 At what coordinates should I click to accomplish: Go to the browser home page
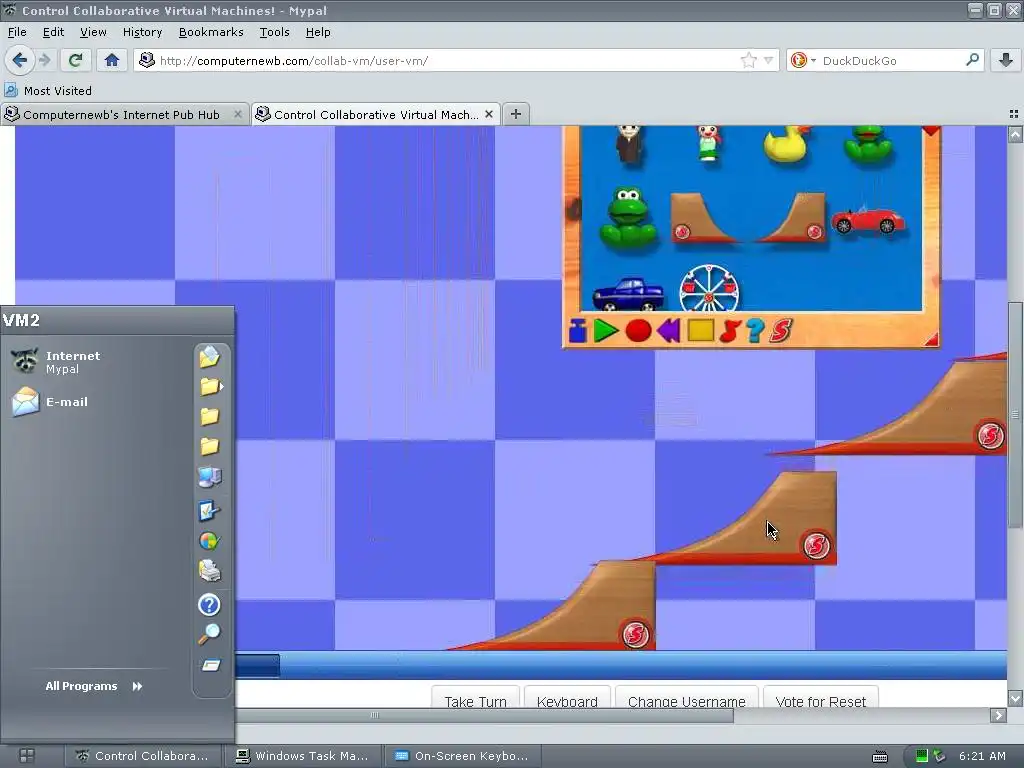(112, 60)
